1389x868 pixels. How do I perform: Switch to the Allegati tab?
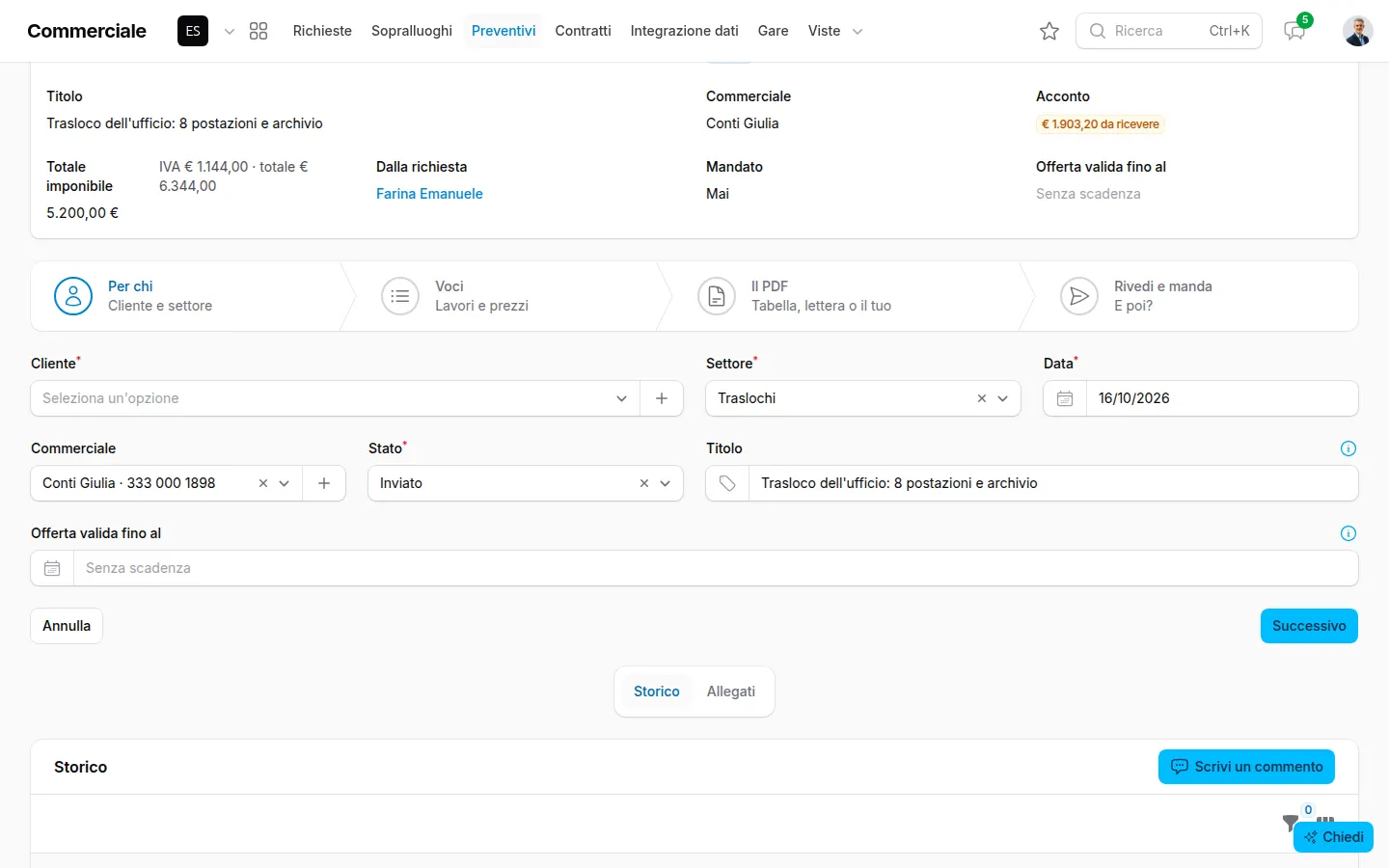pyautogui.click(x=731, y=692)
